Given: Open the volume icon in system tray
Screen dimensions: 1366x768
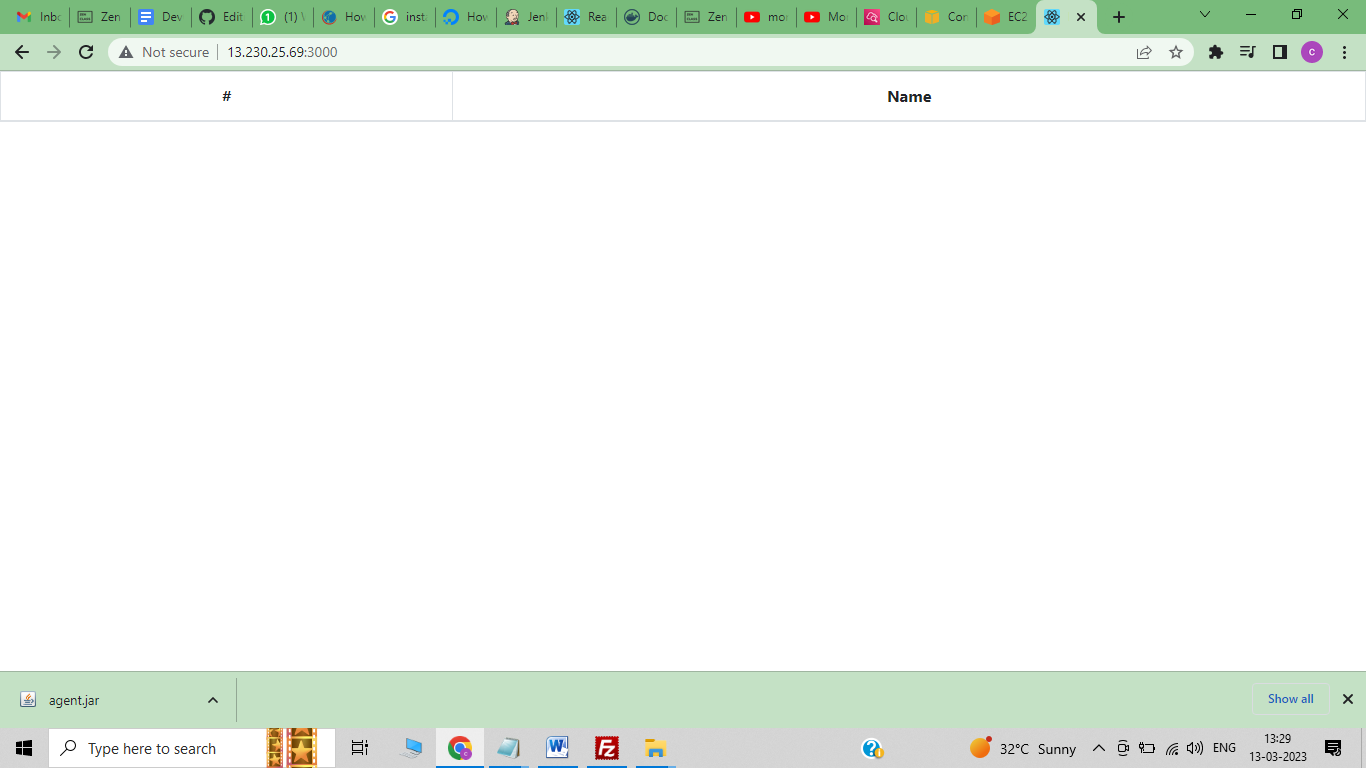Looking at the screenshot, I should pyautogui.click(x=1194, y=748).
